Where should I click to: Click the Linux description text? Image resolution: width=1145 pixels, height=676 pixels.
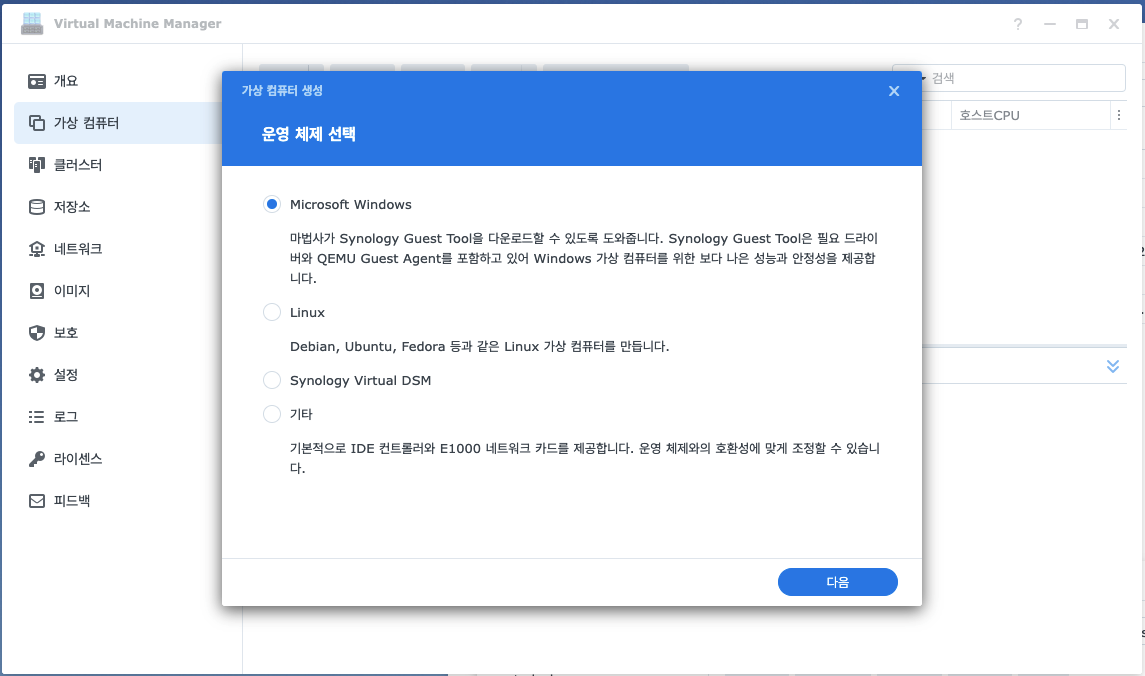pos(479,346)
